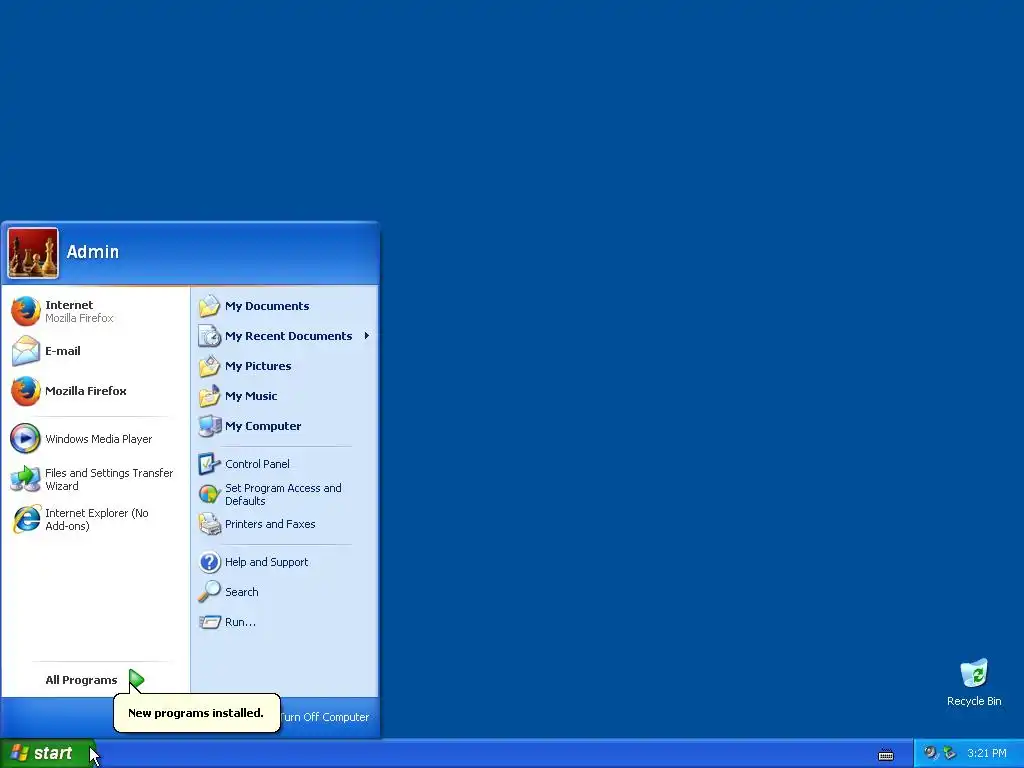This screenshot has width=1024, height=768.
Task: Click the Internet Explorer (No Add-ons) icon
Action: coord(27,519)
